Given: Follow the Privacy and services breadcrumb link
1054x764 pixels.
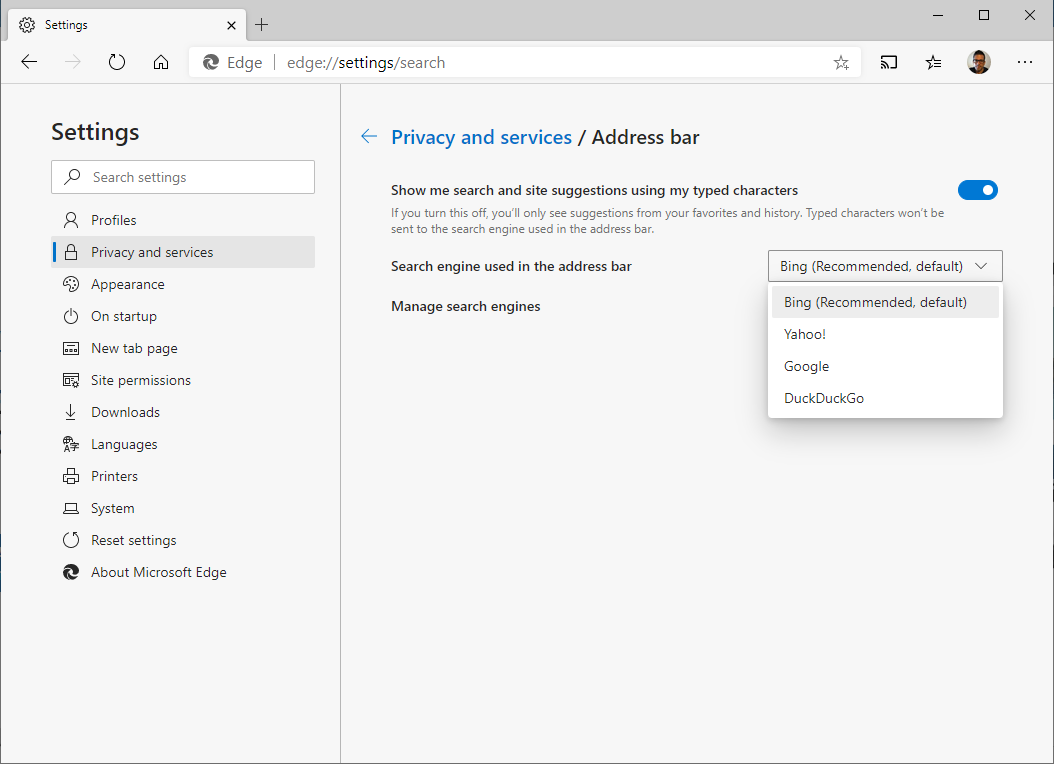Looking at the screenshot, I should click(481, 137).
